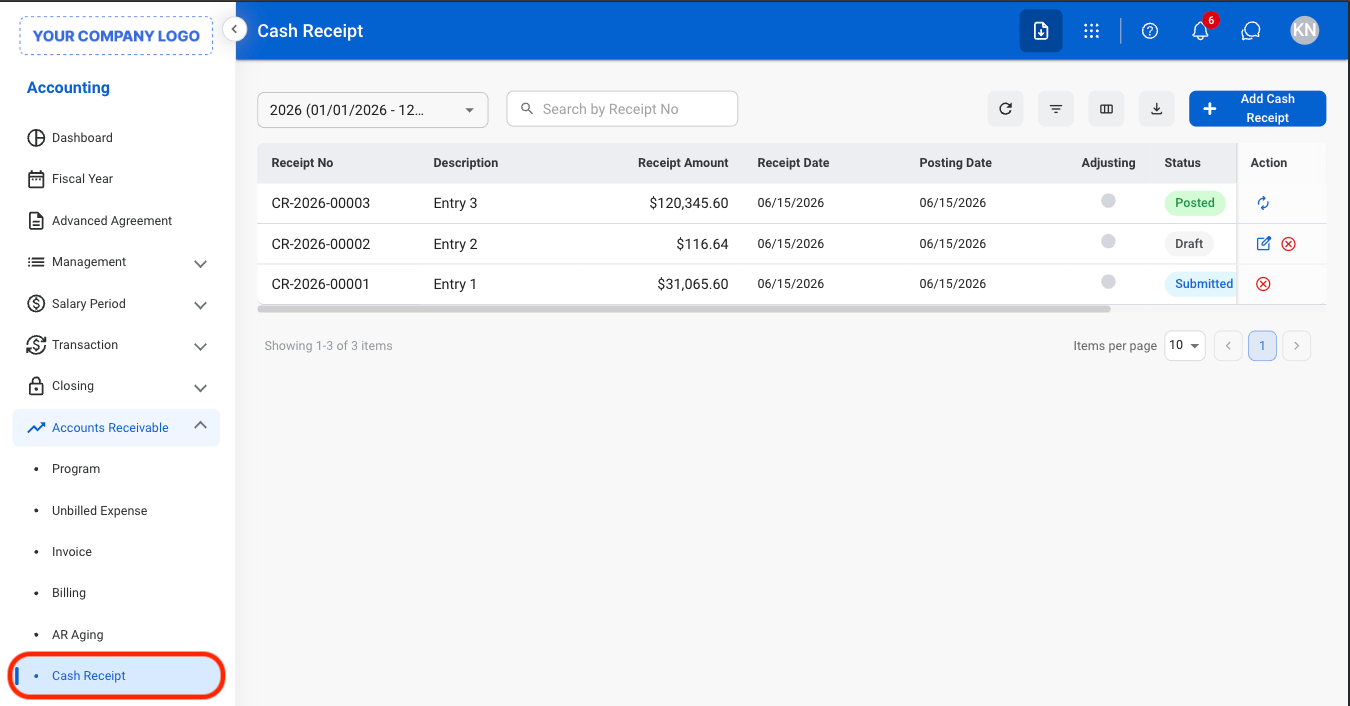Open the Invoice submenu item
Screen dimensions: 1350x706
72,552
